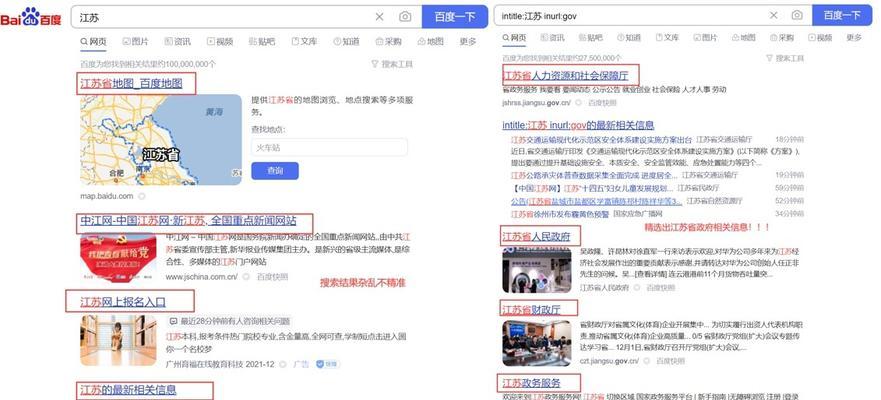Open 江苏省人民政府 result title
This screenshot has width=881, height=400.
click(x=537, y=237)
